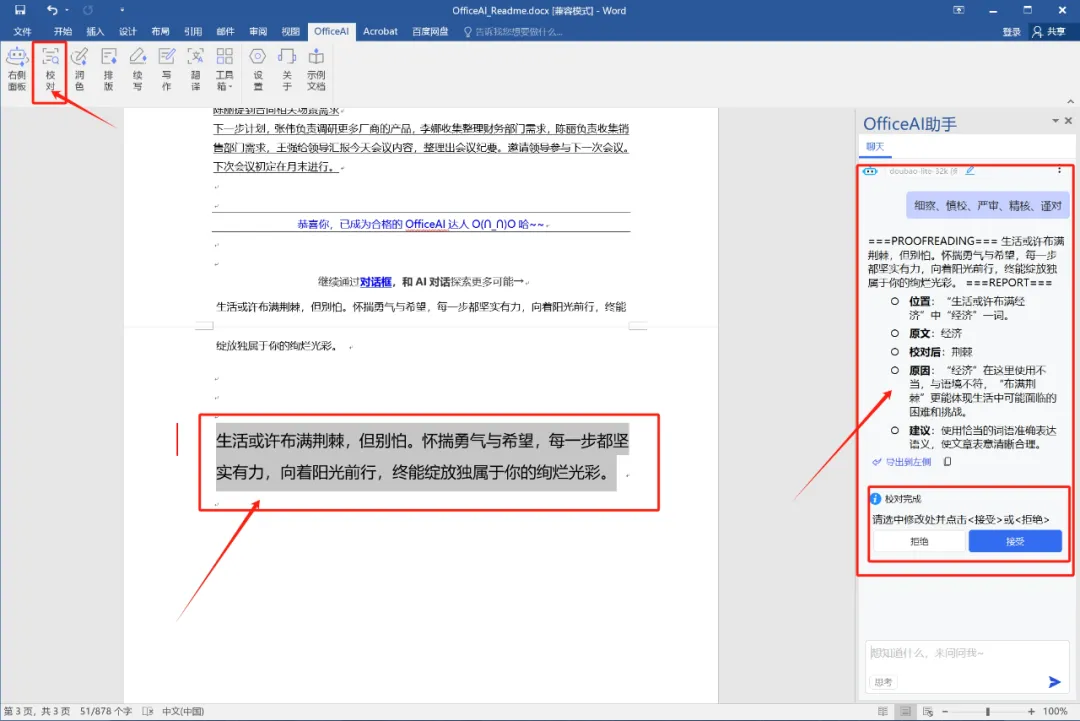This screenshot has width=1080, height=721.
Task: Zoom out with the minus button
Action: coord(945,711)
